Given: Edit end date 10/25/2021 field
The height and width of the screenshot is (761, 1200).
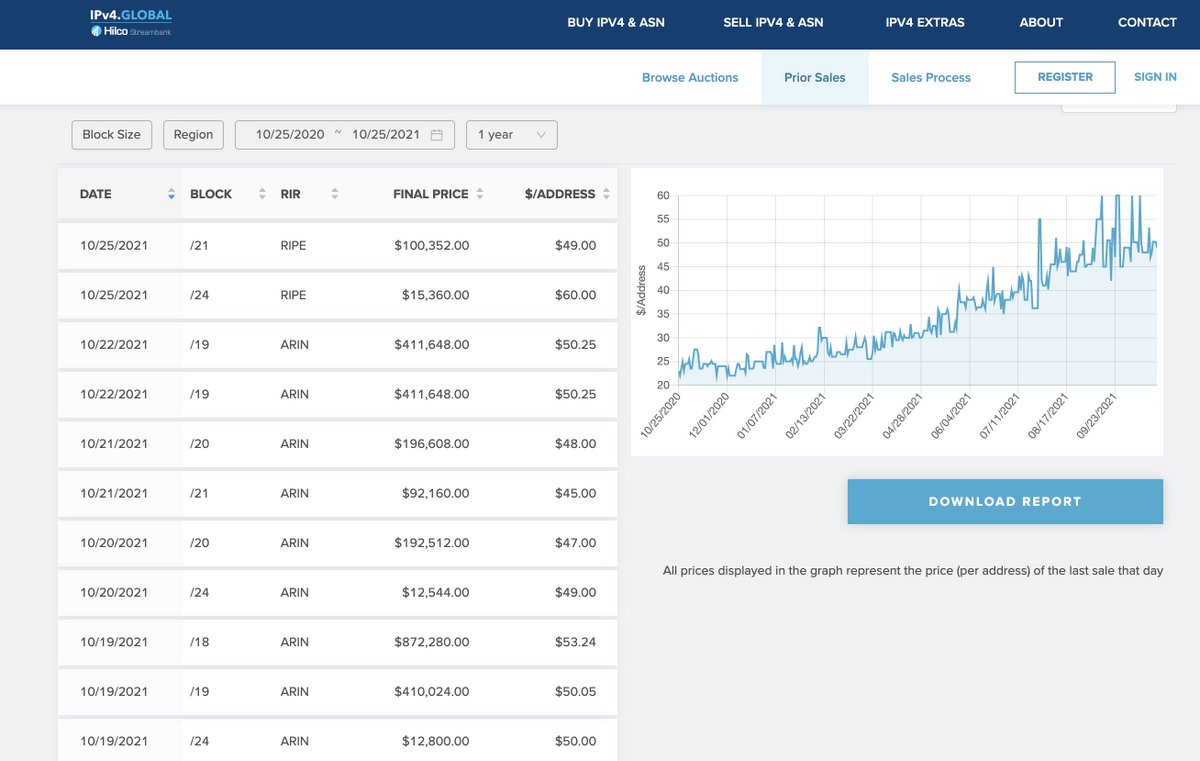Looking at the screenshot, I should (x=386, y=135).
